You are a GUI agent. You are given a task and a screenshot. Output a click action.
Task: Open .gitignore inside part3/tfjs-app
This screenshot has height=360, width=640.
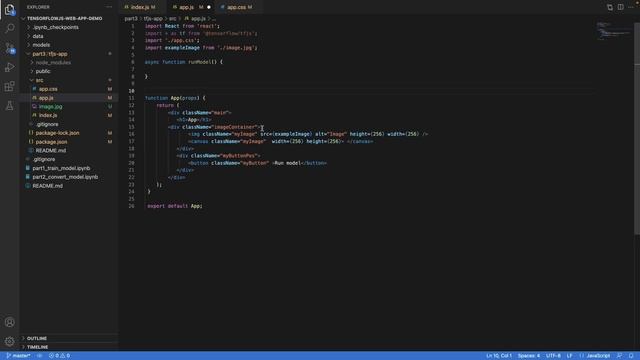(47, 124)
